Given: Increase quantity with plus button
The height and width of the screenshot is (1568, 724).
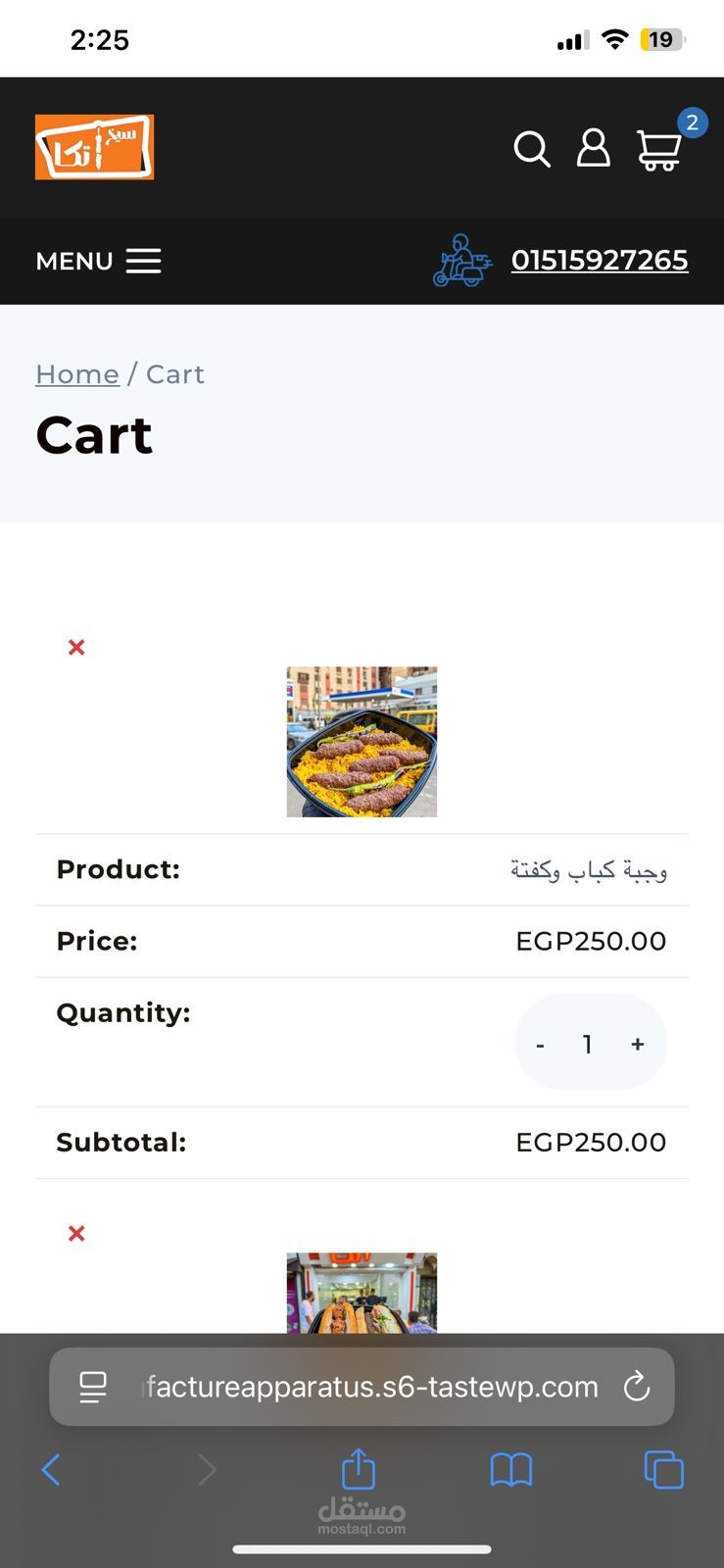Looking at the screenshot, I should 638,1044.
